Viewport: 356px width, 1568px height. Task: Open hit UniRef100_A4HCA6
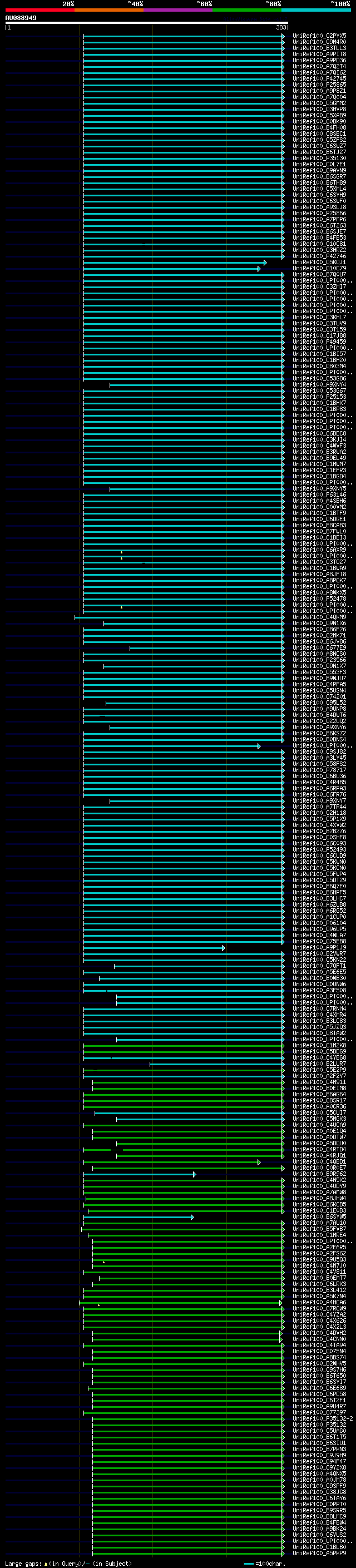[x=319, y=1303]
